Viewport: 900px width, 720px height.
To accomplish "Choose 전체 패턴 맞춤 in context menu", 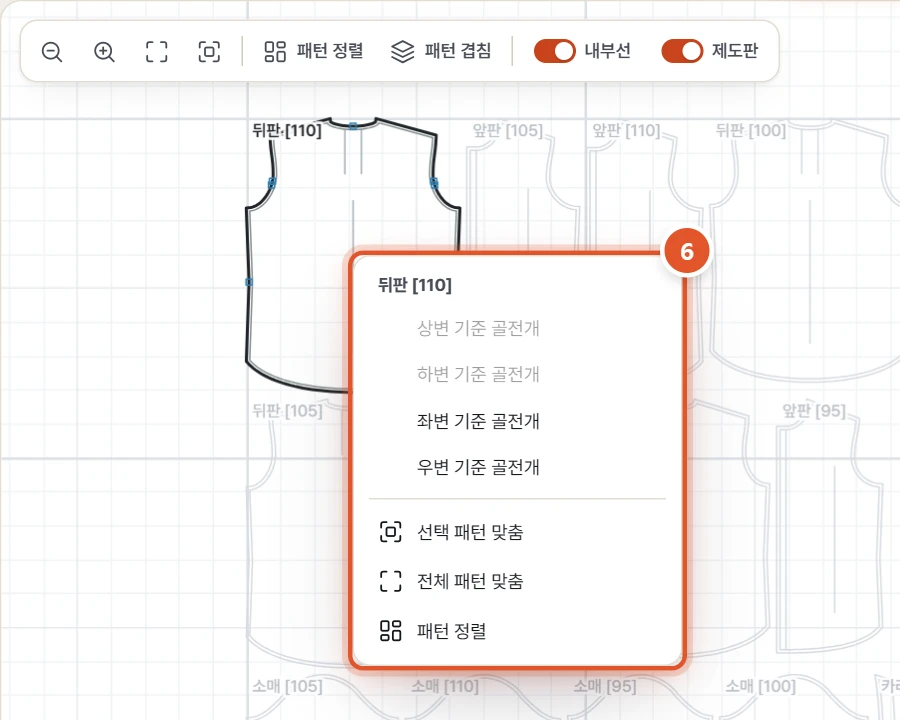I will pyautogui.click(x=517, y=581).
